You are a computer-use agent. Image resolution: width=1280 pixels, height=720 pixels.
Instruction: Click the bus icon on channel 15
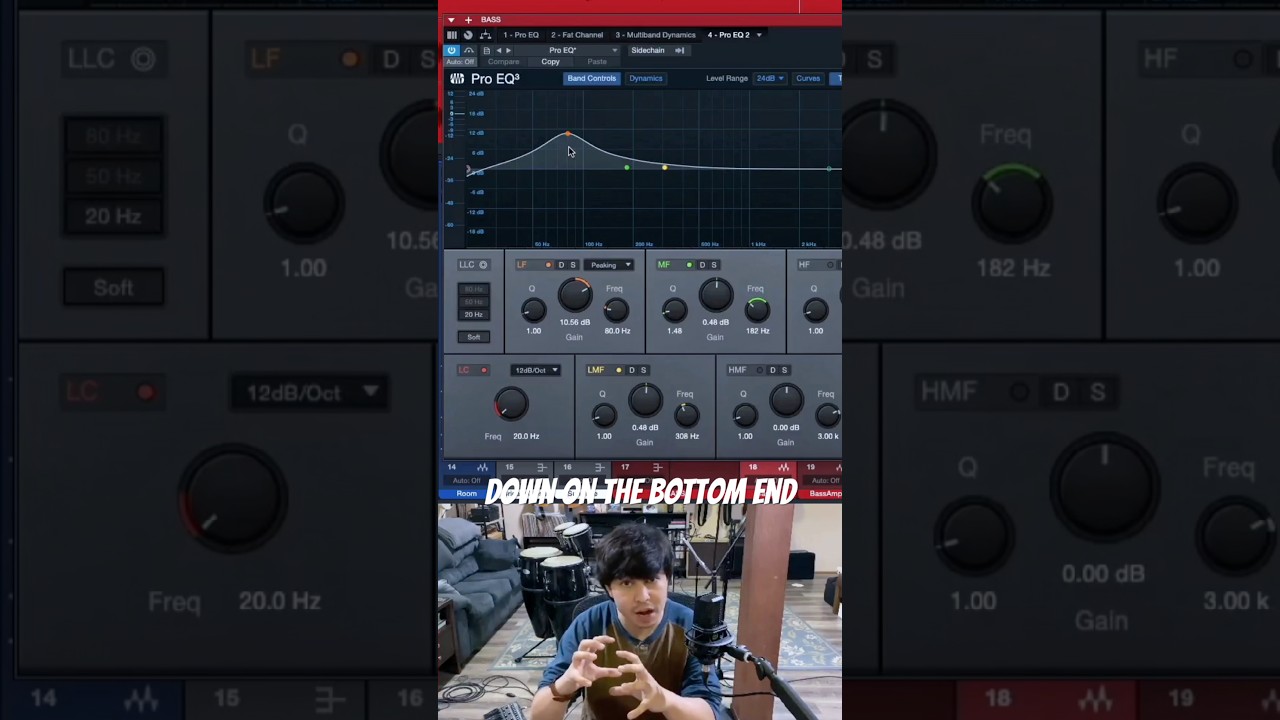541,467
